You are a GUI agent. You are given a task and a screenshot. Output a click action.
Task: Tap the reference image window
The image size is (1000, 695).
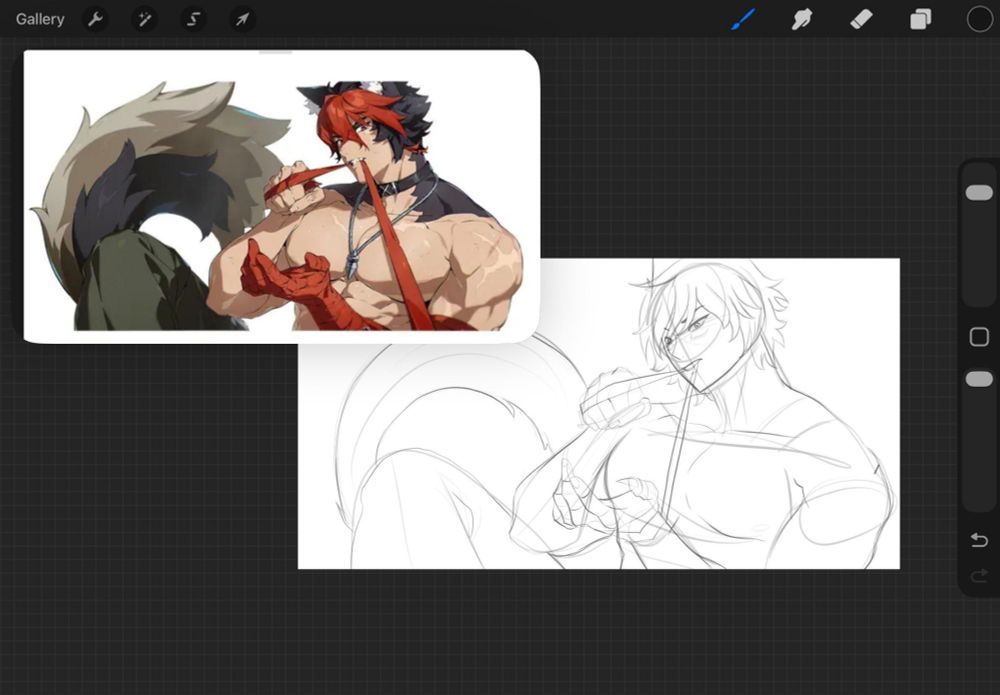[x=281, y=196]
